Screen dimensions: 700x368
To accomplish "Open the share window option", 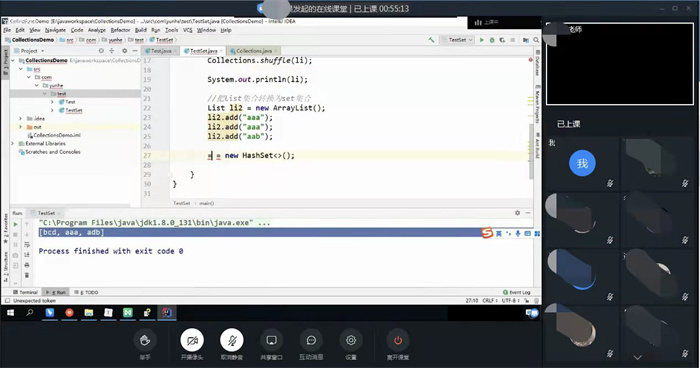I will pyautogui.click(x=271, y=341).
